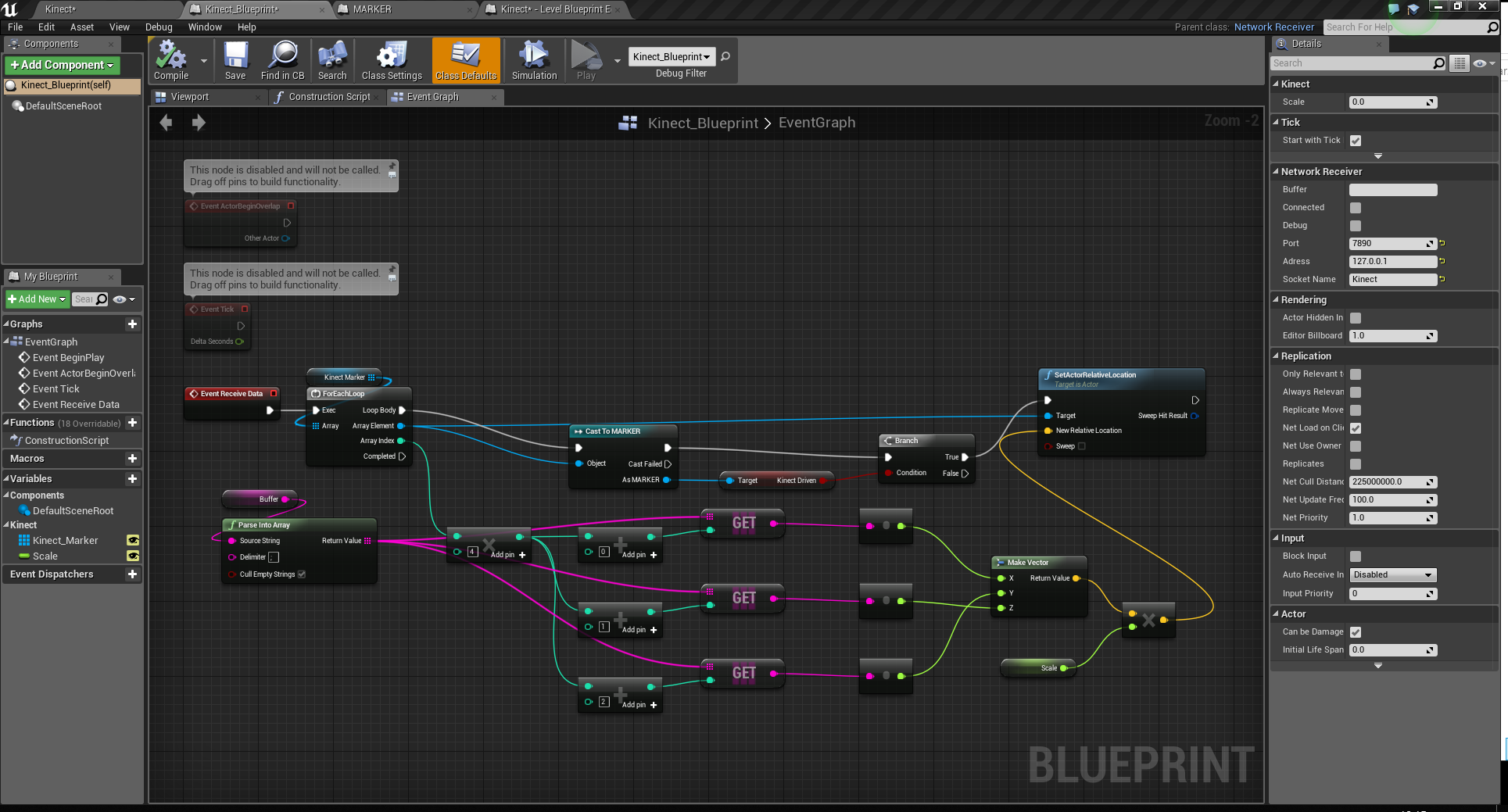Switch to the MARKER tab
1508x812 pixels.
(x=405, y=9)
